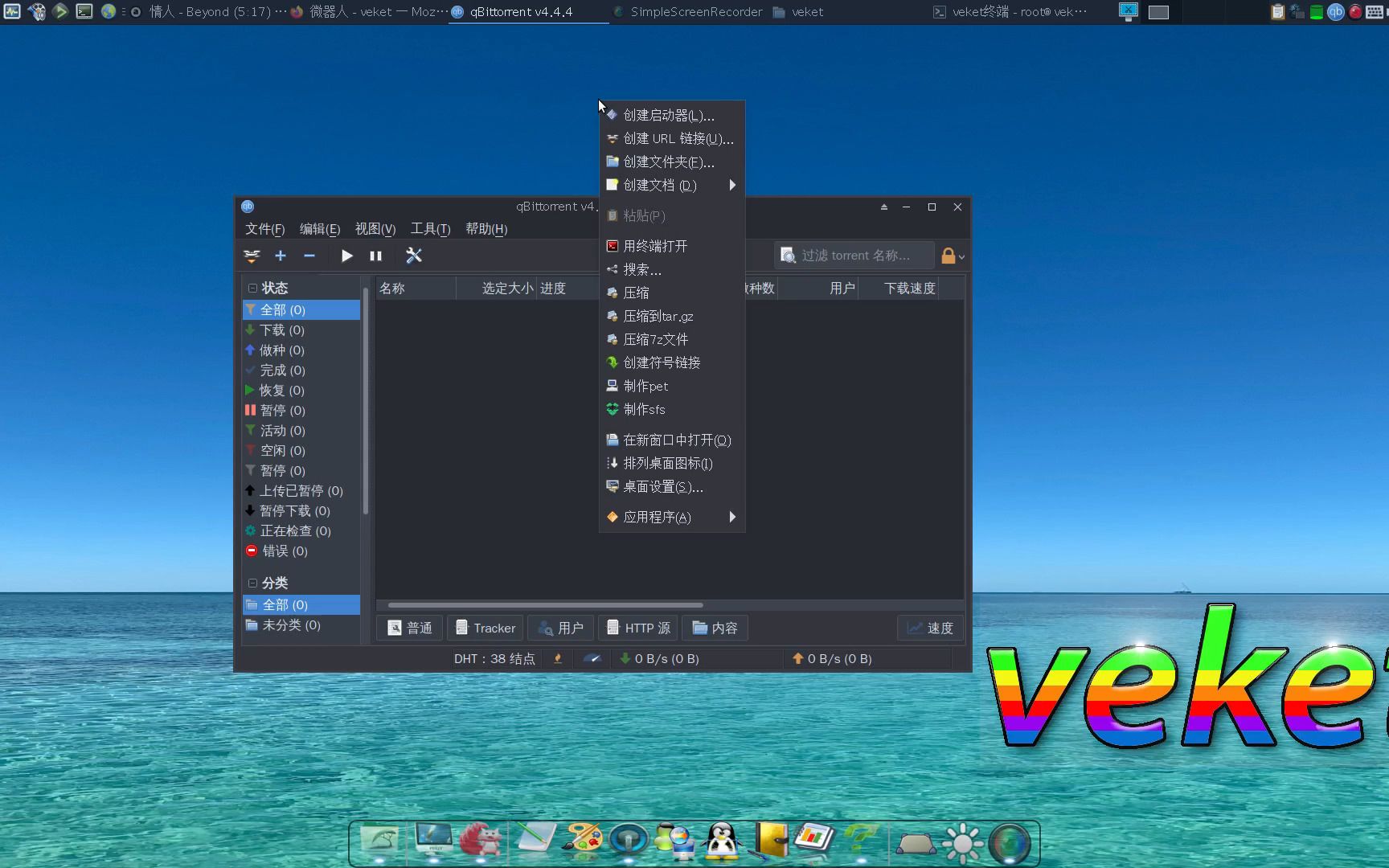1389x868 pixels.
Task: Click inside the 过滤 torrent 名称 search field
Action: click(x=856, y=255)
